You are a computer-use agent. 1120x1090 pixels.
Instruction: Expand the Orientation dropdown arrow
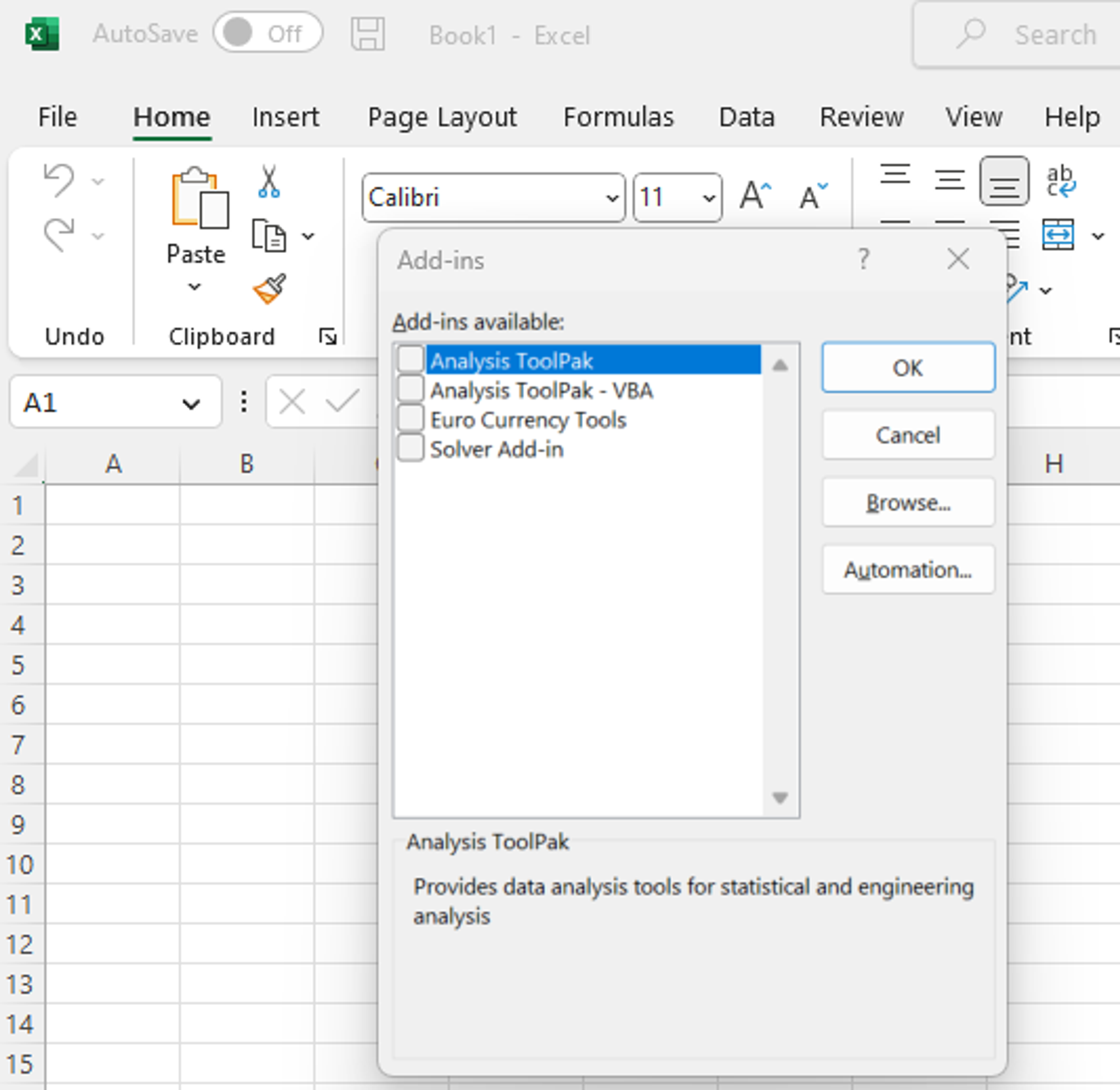tap(1046, 290)
